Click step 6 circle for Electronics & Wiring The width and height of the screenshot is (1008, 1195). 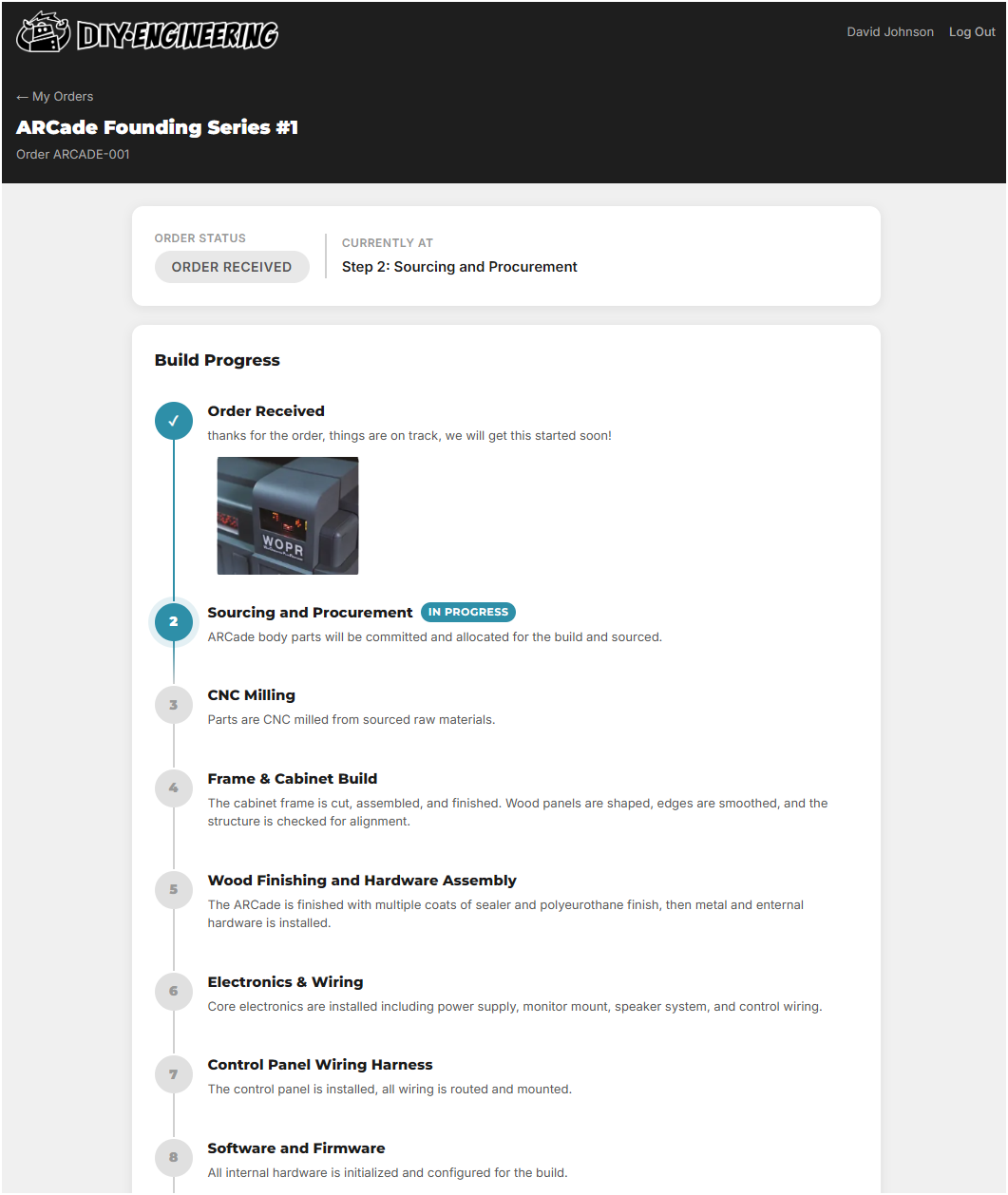174,991
